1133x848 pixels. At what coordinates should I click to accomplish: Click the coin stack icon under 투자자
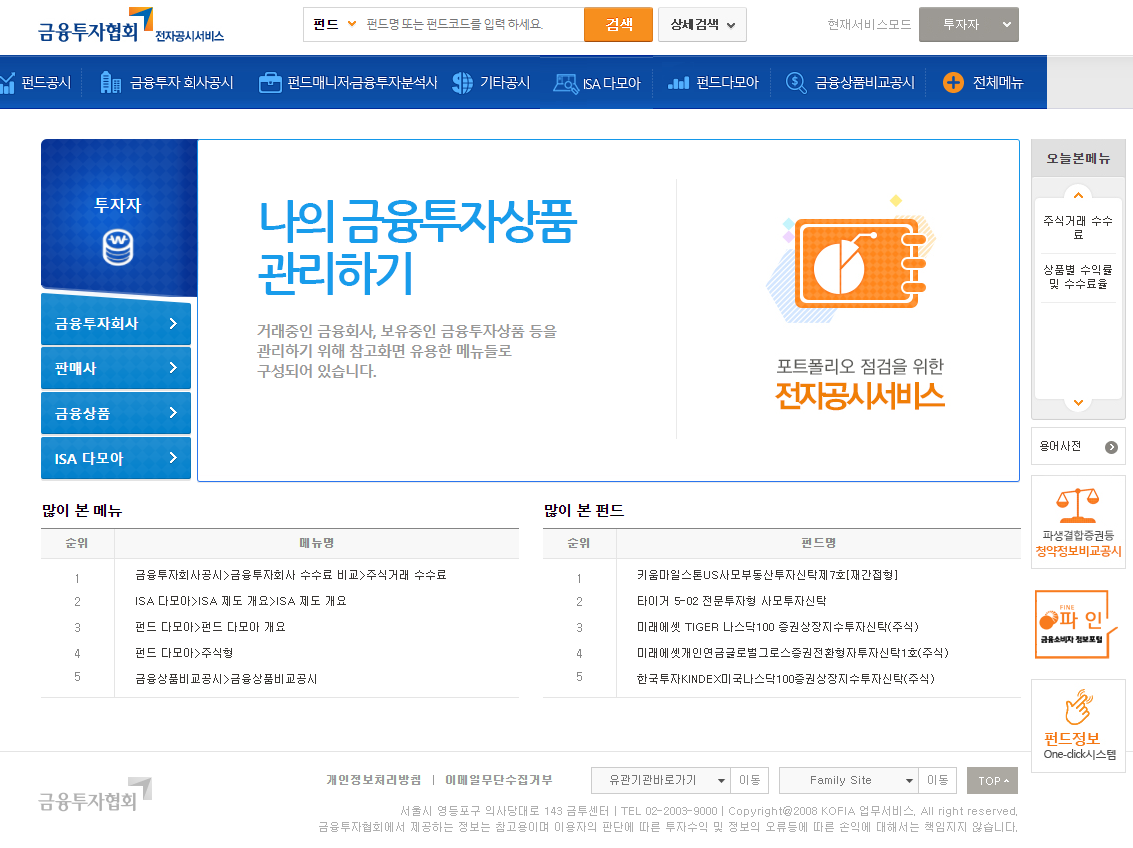(118, 248)
